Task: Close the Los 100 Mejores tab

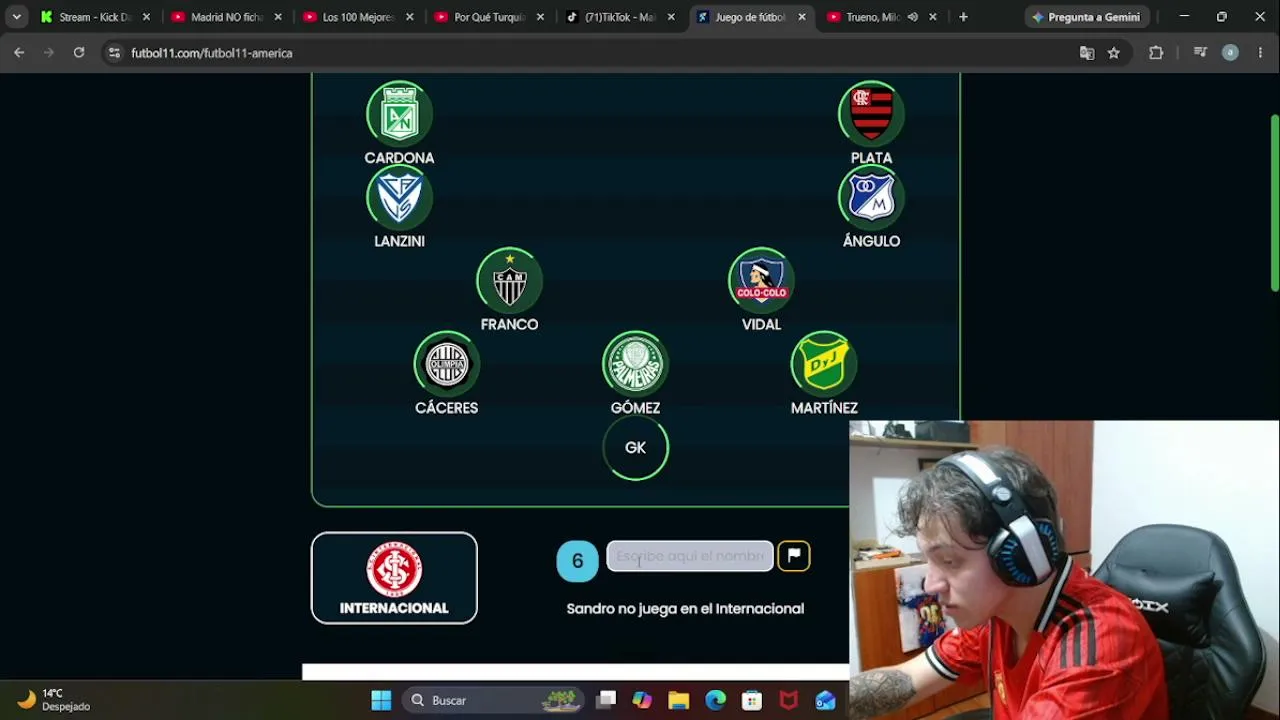Action: [x=409, y=17]
